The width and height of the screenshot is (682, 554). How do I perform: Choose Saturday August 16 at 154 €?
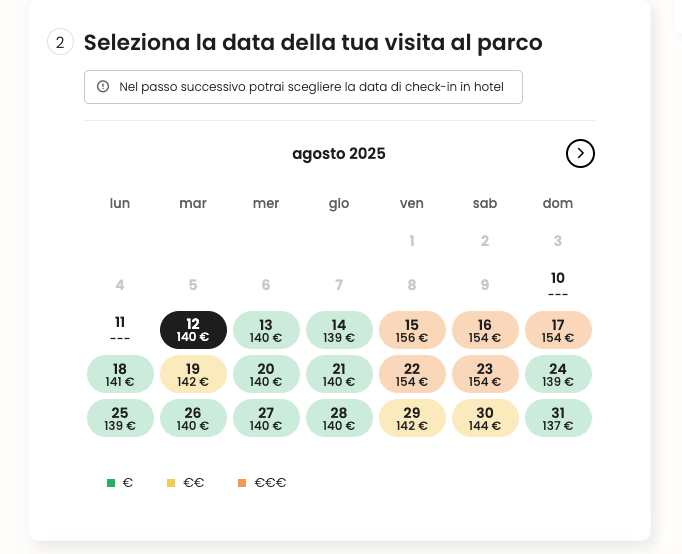[485, 330]
